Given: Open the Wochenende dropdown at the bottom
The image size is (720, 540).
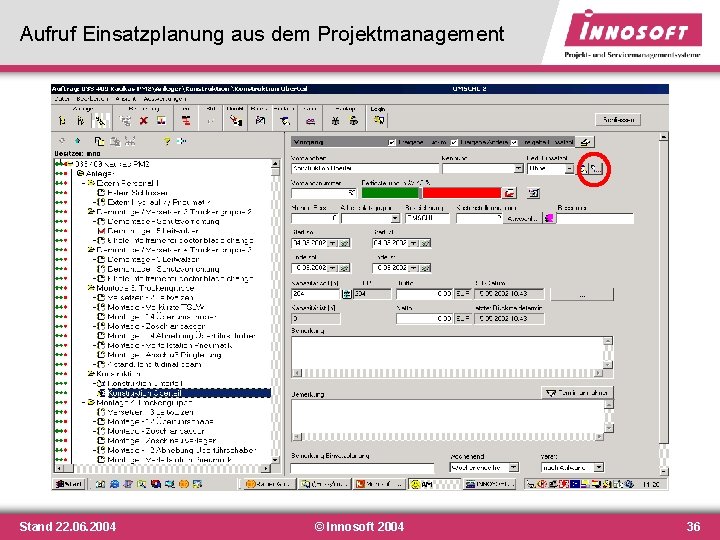Looking at the screenshot, I should click(x=514, y=467).
